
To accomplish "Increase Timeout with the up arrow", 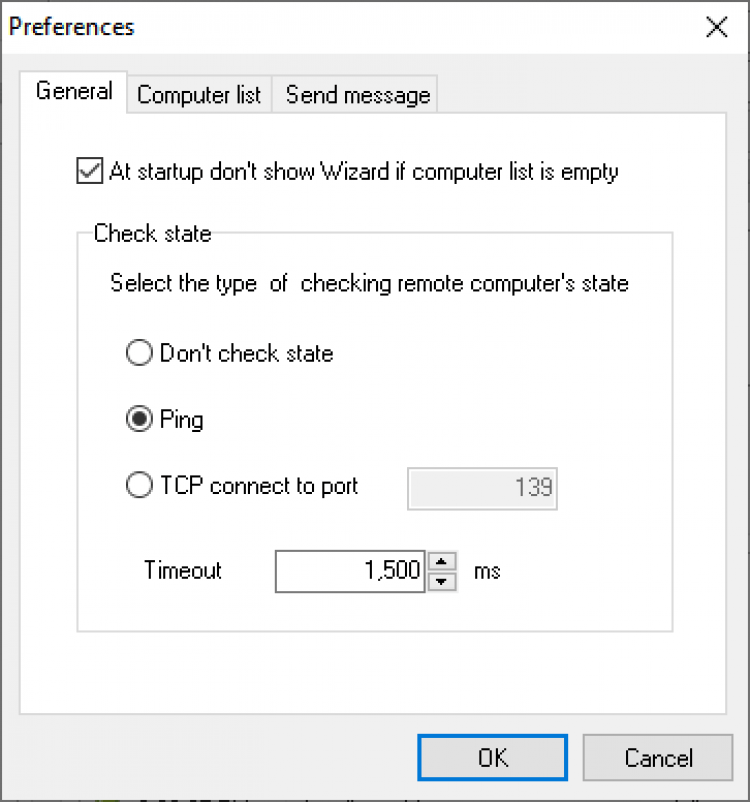I will pyautogui.click(x=442, y=562).
